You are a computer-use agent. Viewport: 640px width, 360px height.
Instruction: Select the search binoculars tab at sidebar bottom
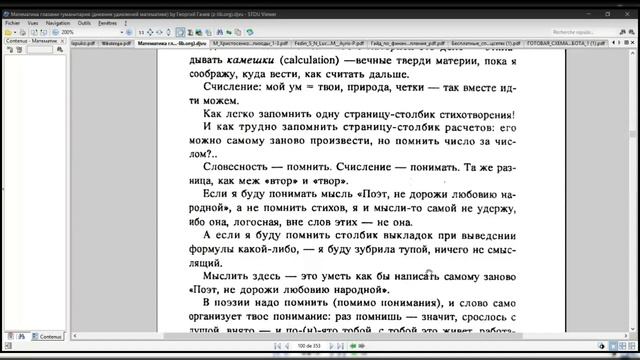tap(22, 337)
